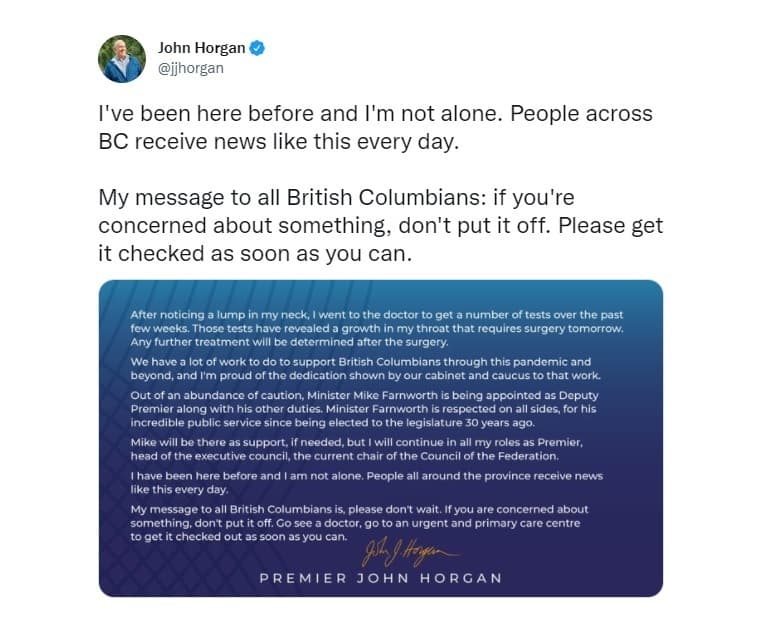Click the tweet paragraph "My message to all British Columbians"
This screenshot has height=631, width=767.
[381, 225]
